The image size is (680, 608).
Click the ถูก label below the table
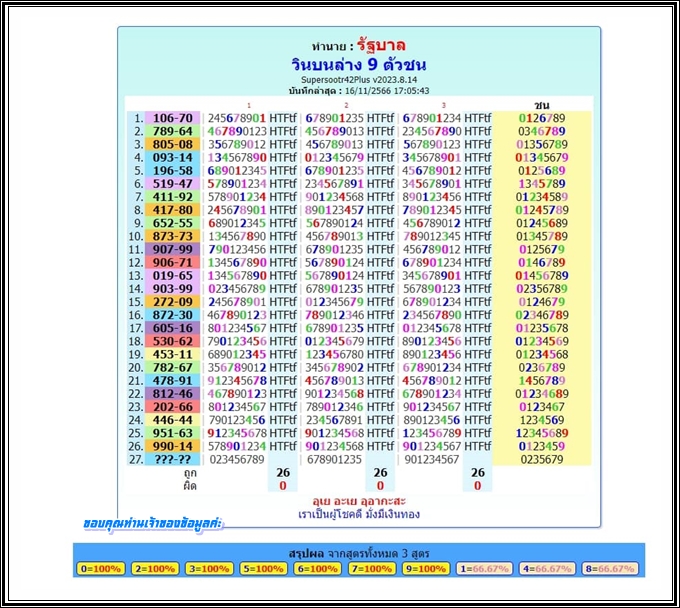[190, 473]
